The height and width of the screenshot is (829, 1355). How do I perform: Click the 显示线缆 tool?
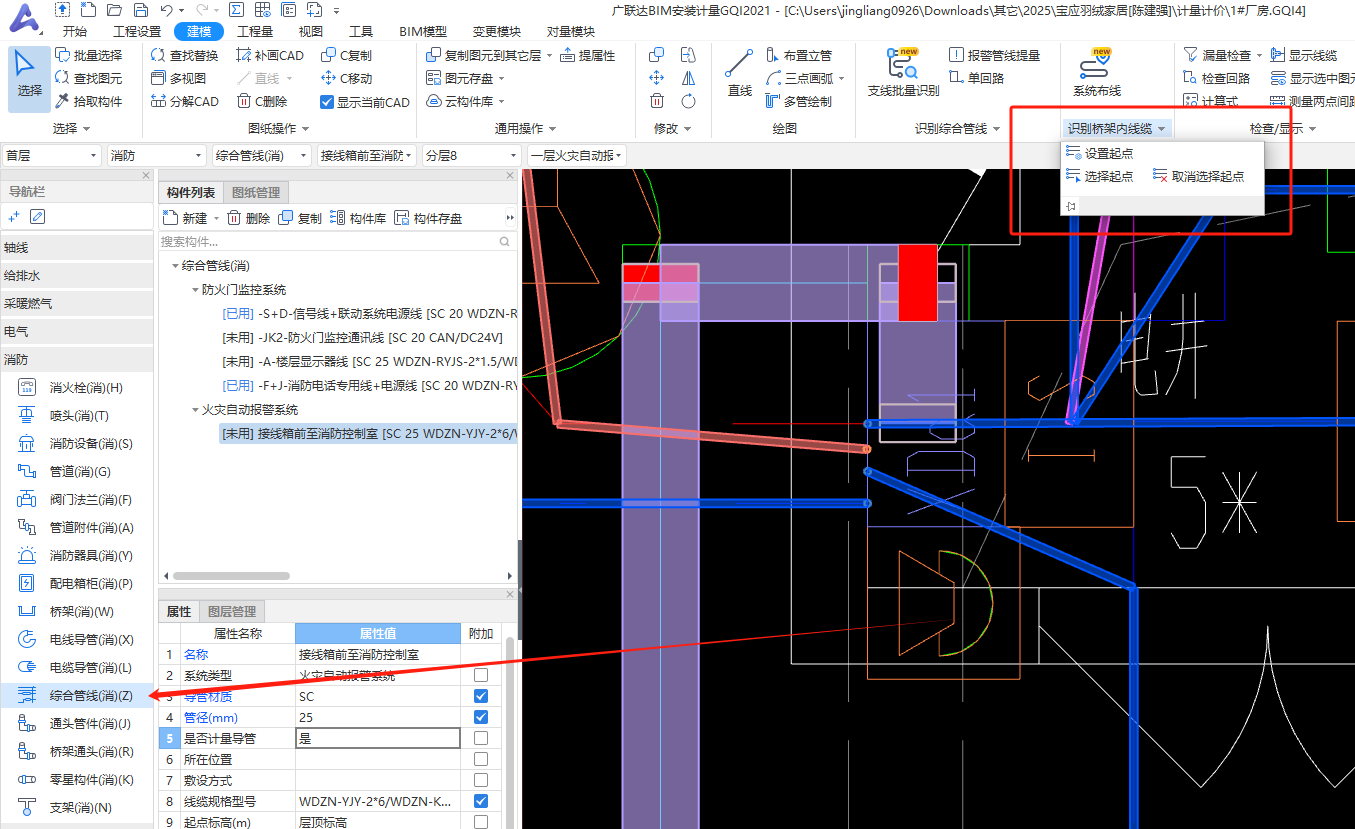[1304, 55]
